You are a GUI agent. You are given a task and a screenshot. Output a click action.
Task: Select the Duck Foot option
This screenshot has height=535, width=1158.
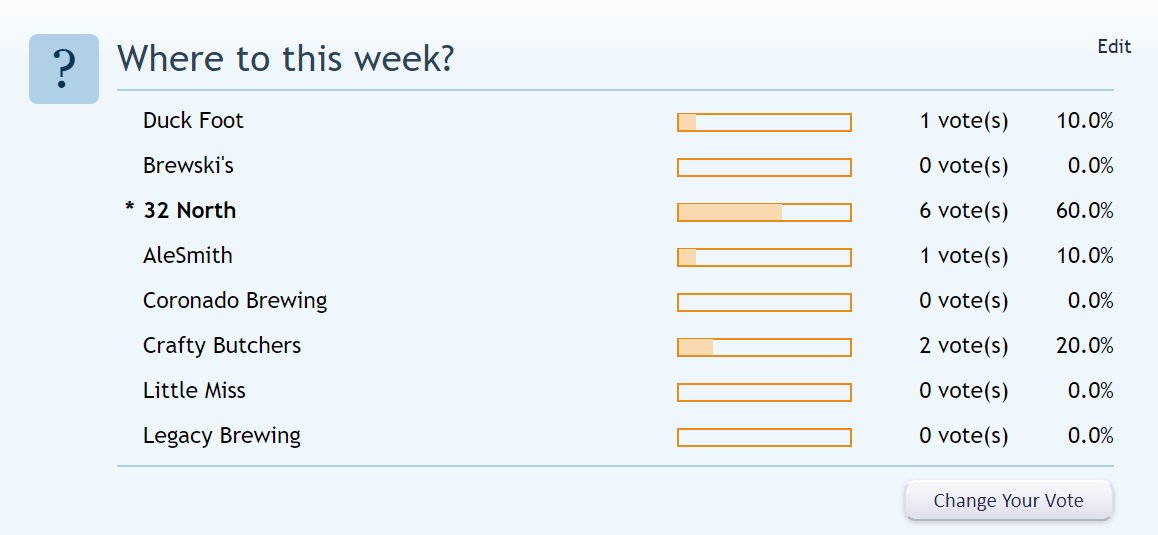[193, 120]
